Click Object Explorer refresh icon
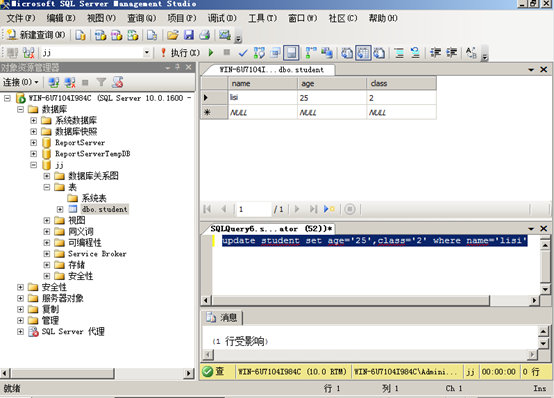This screenshot has width=554, height=398. 117,83
